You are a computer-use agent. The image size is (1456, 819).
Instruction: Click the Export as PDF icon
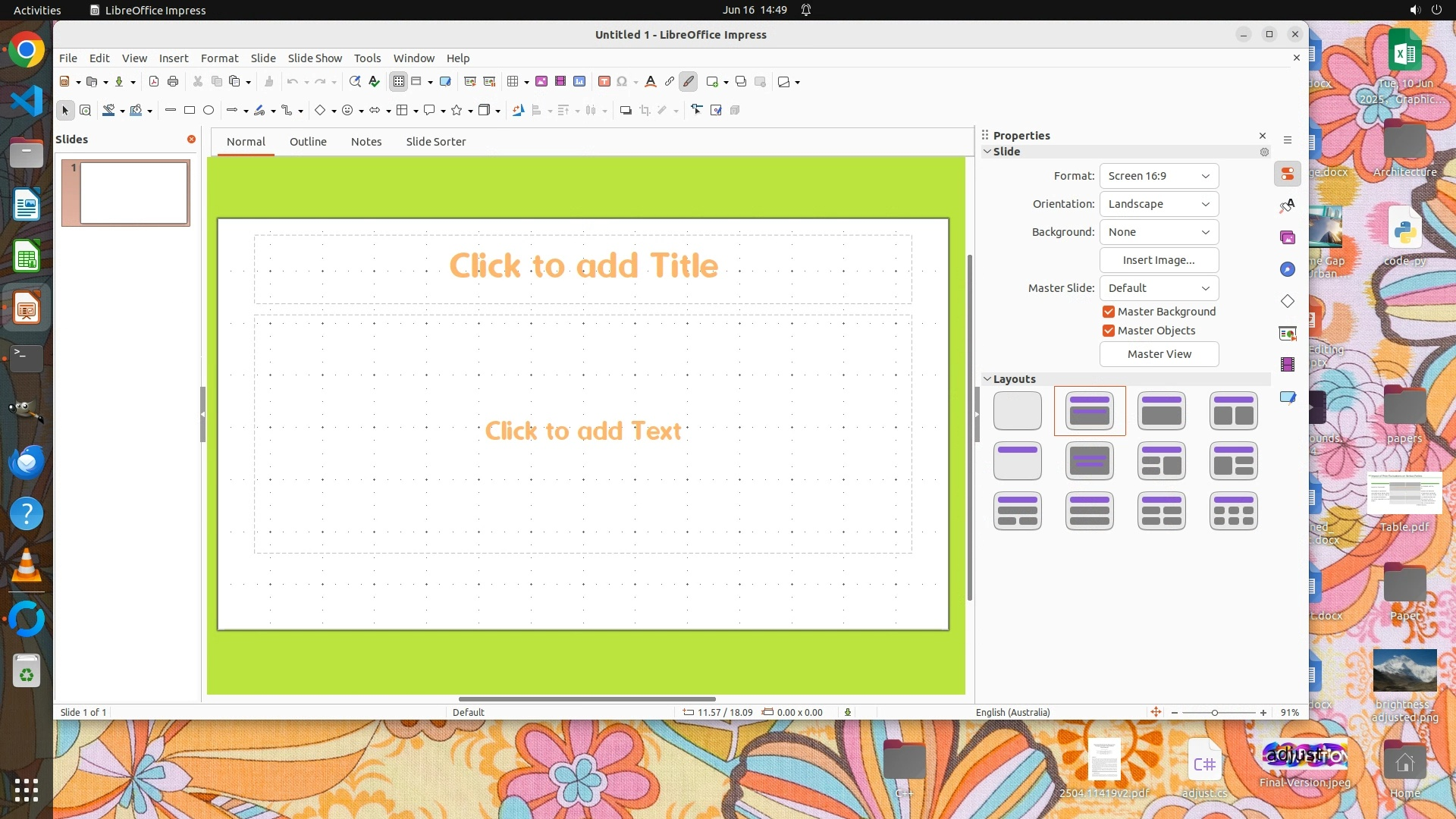154,82
